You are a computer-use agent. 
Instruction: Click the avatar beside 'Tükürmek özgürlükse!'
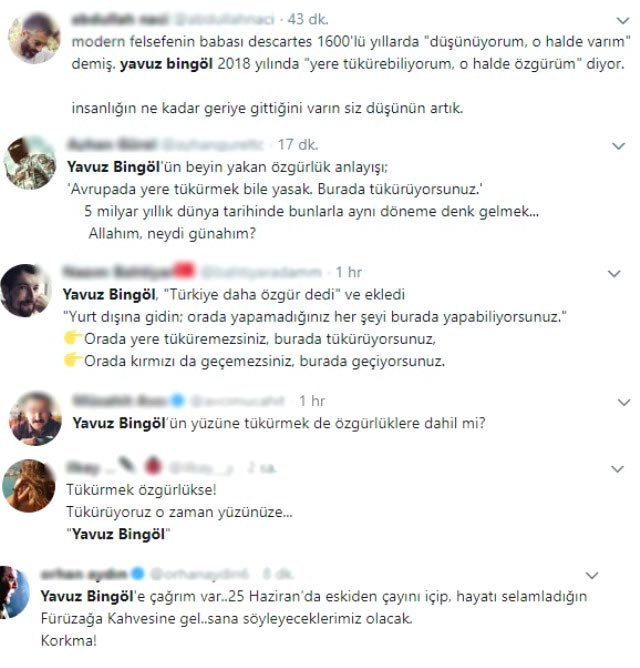pyautogui.click(x=29, y=486)
